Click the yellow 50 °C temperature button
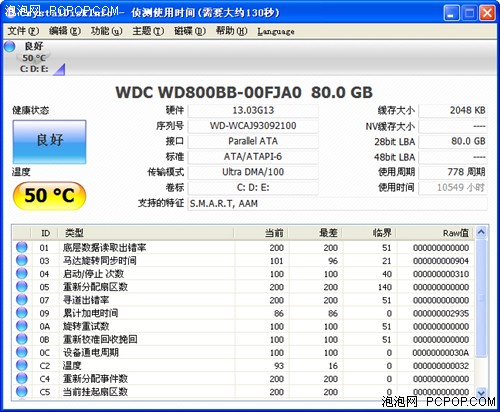This screenshot has width=500, height=412. pos(49,196)
